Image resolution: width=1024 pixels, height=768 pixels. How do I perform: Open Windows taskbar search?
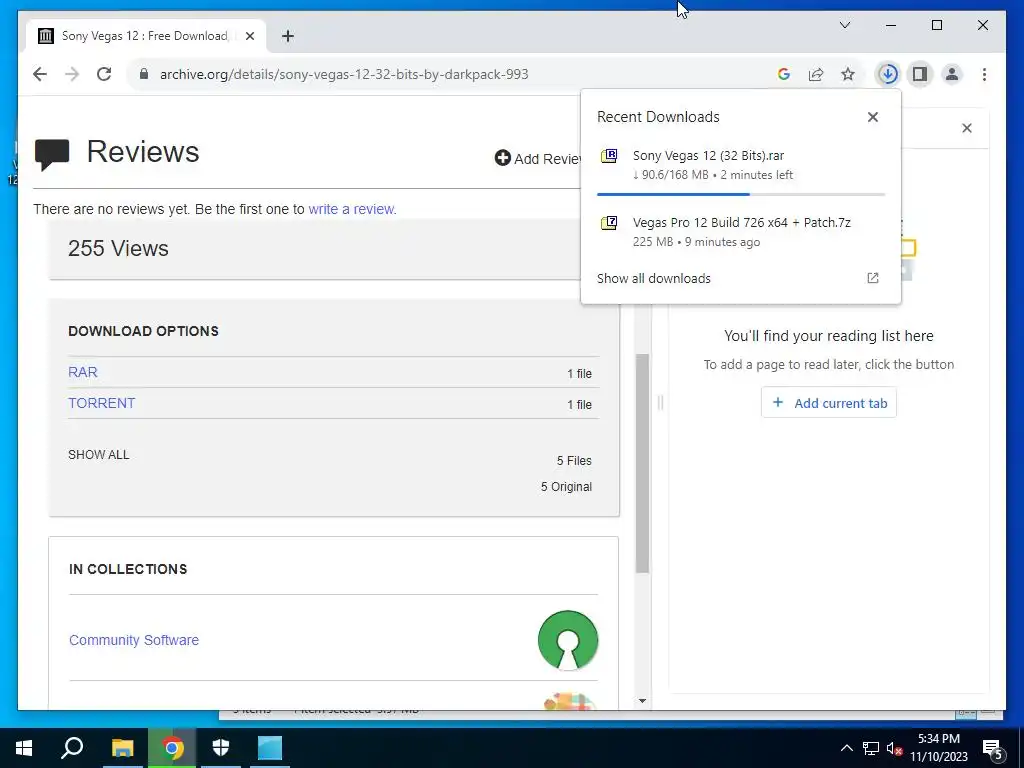click(72, 748)
